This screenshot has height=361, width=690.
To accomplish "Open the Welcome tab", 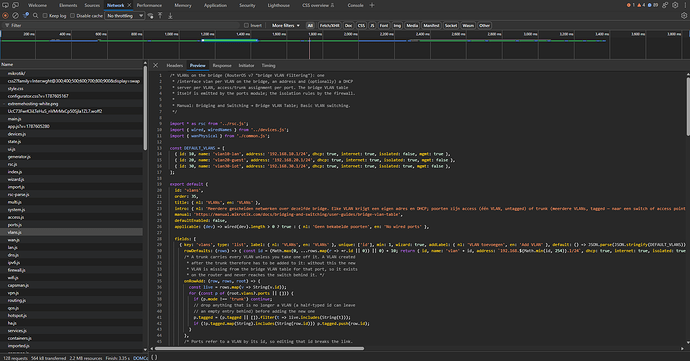I will (37, 5).
